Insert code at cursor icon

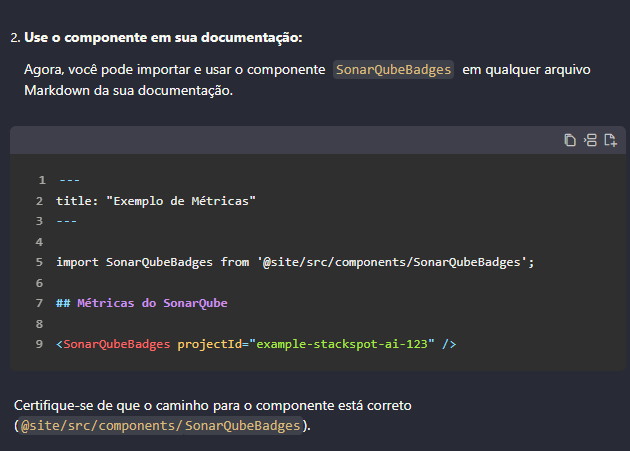click(590, 140)
